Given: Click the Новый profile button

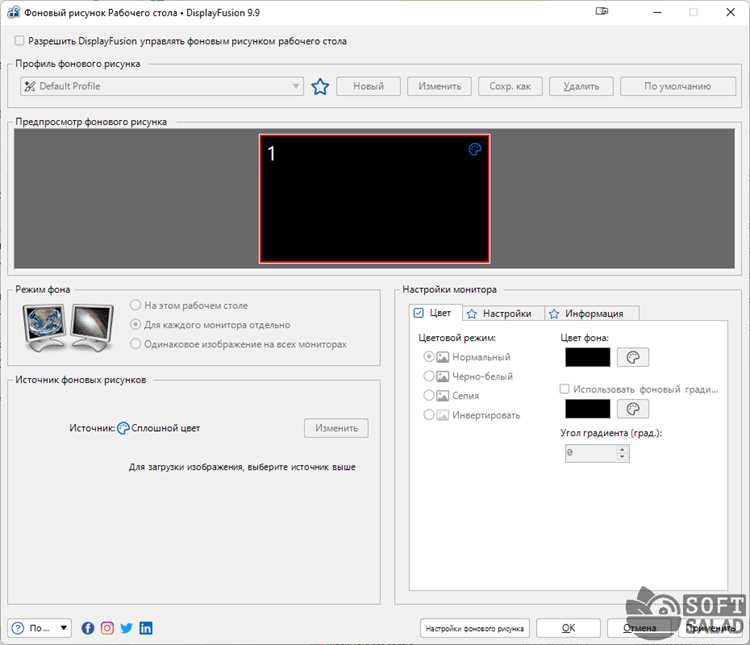Looking at the screenshot, I should pos(368,87).
